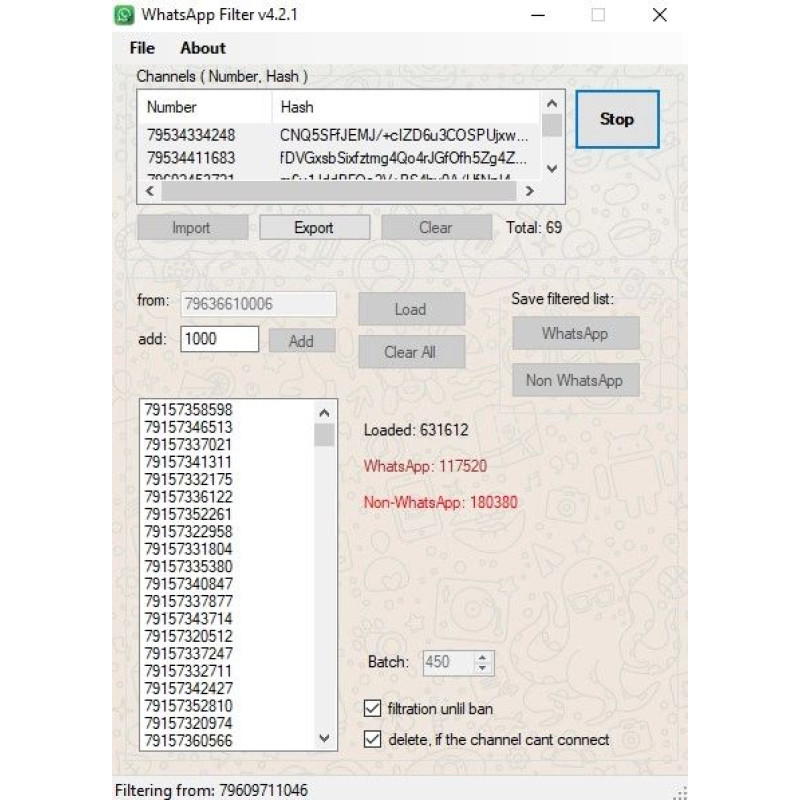Click the Export button
This screenshot has width=800, height=800.
[x=314, y=227]
